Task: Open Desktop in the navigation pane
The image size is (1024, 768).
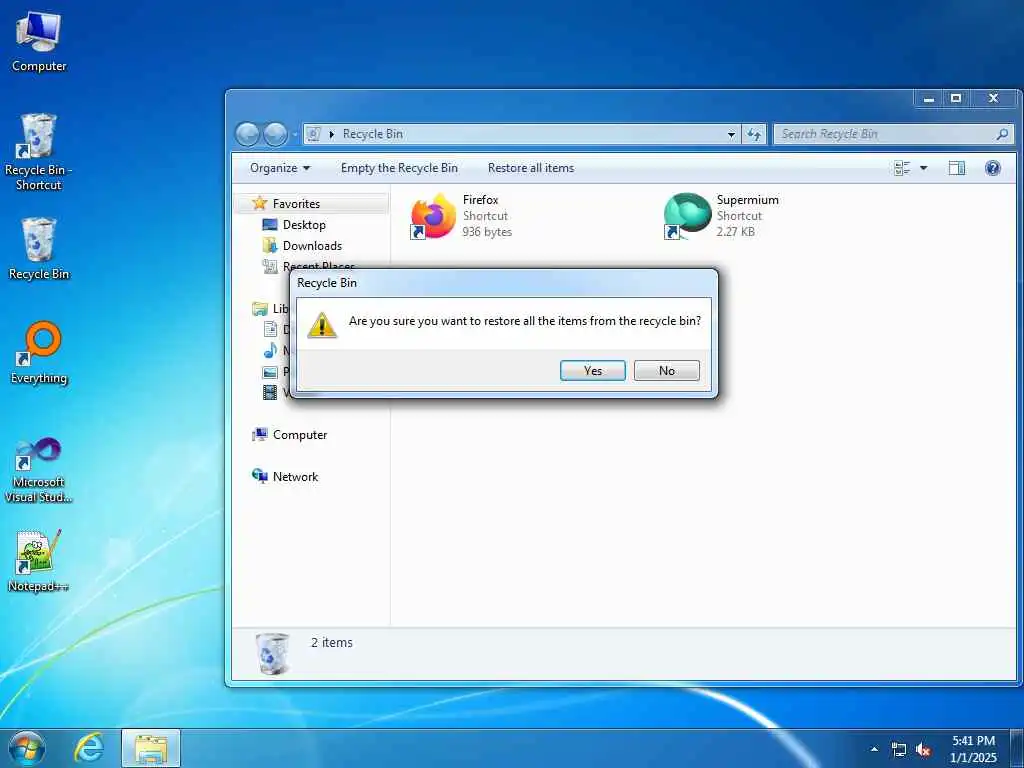Action: (304, 225)
